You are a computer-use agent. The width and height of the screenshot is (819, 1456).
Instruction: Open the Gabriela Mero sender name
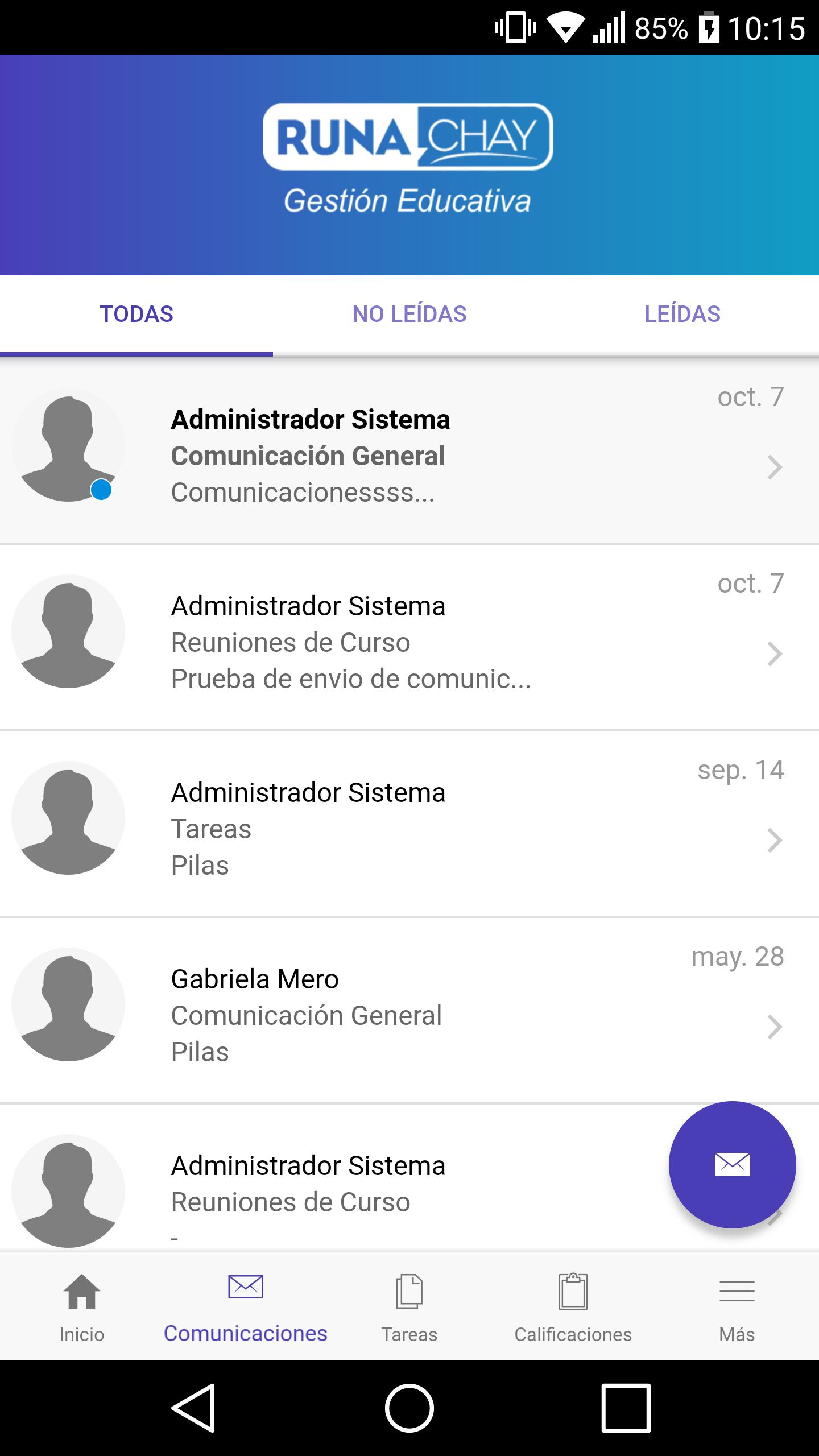pos(255,979)
